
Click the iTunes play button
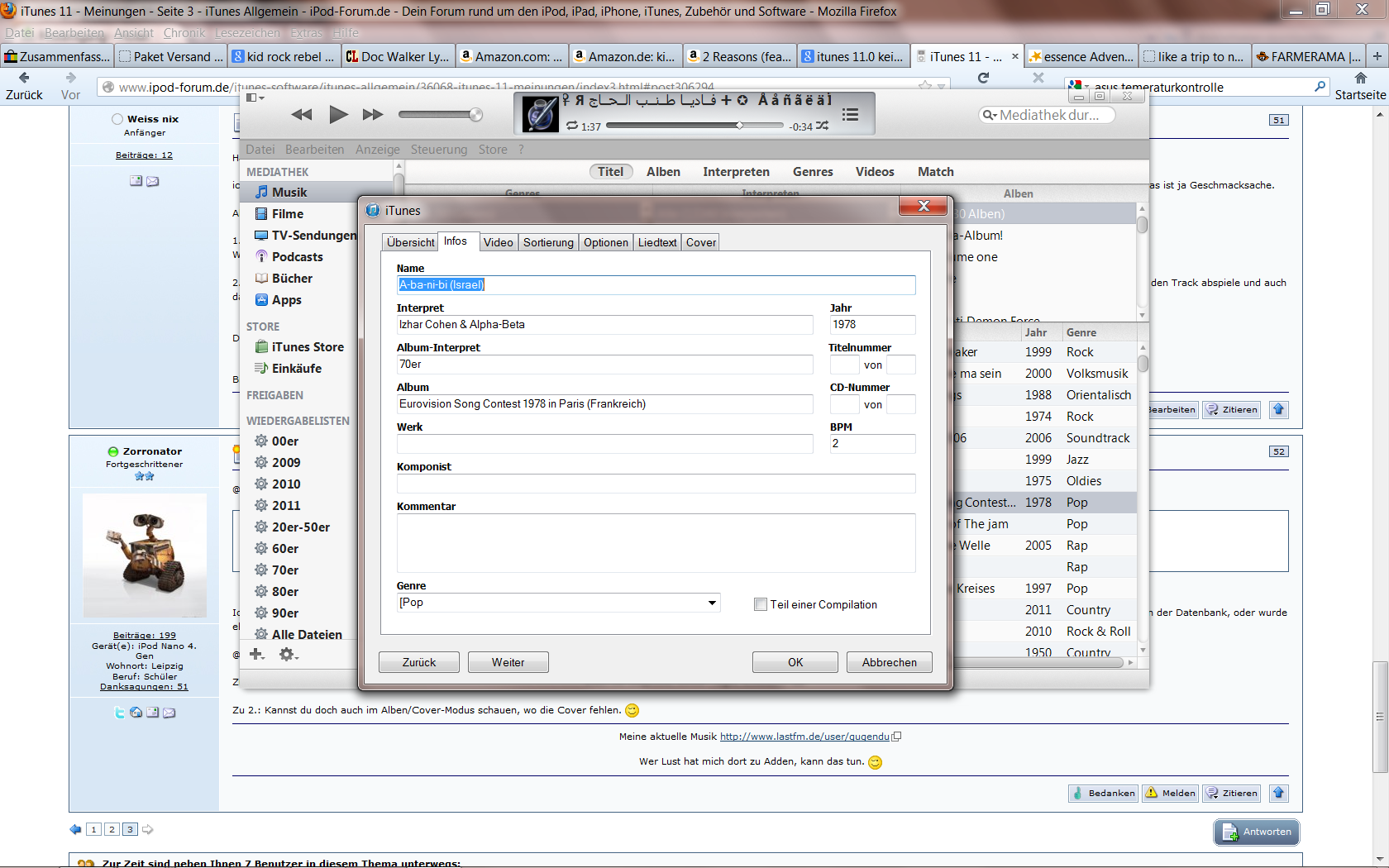point(338,114)
